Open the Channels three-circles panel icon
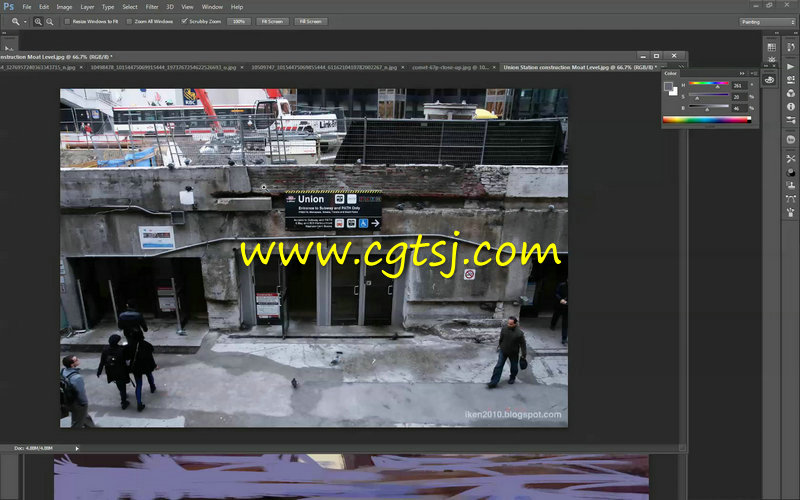This screenshot has width=800, height=500. [791, 93]
